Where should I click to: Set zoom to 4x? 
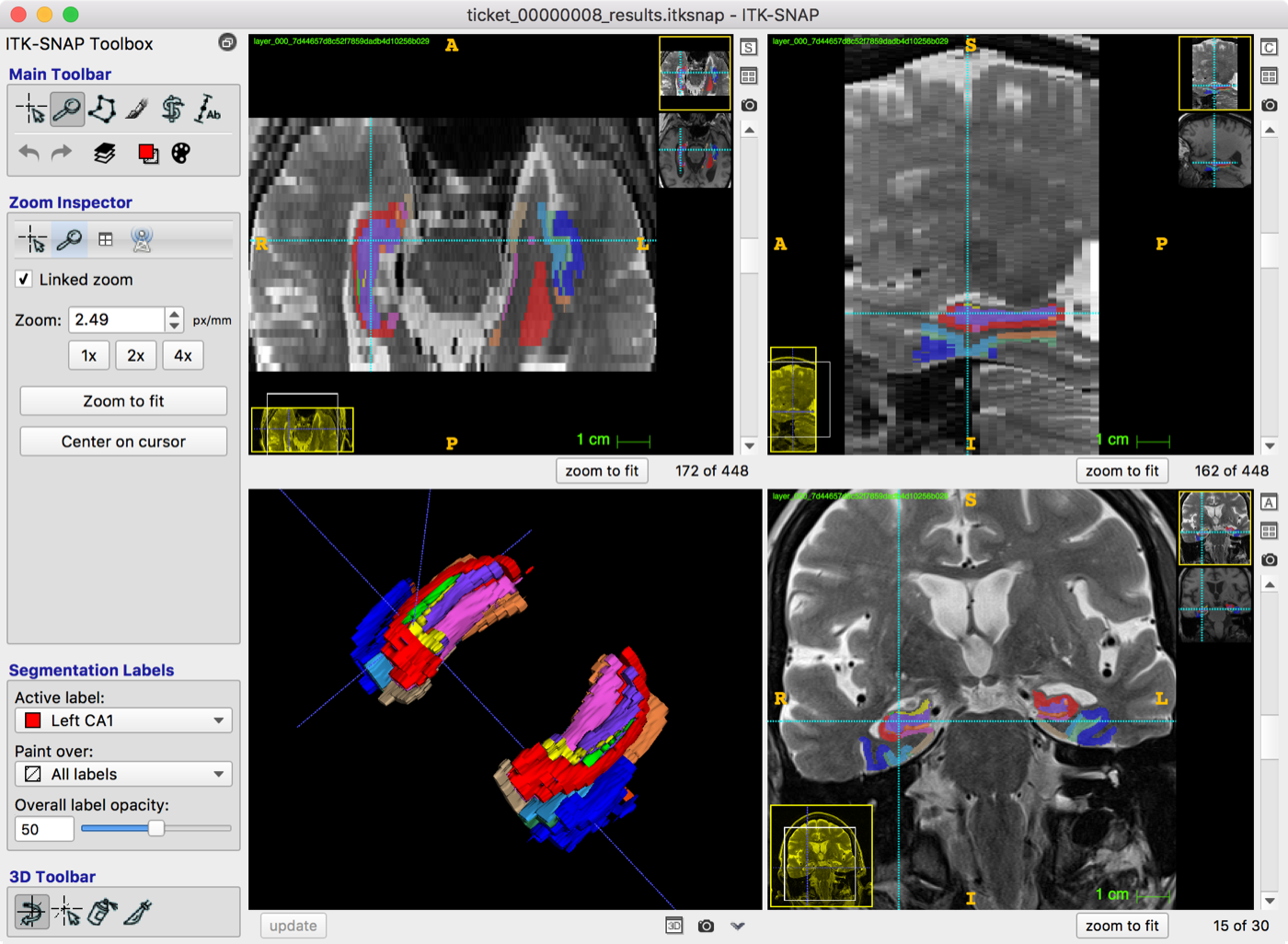pyautogui.click(x=183, y=356)
